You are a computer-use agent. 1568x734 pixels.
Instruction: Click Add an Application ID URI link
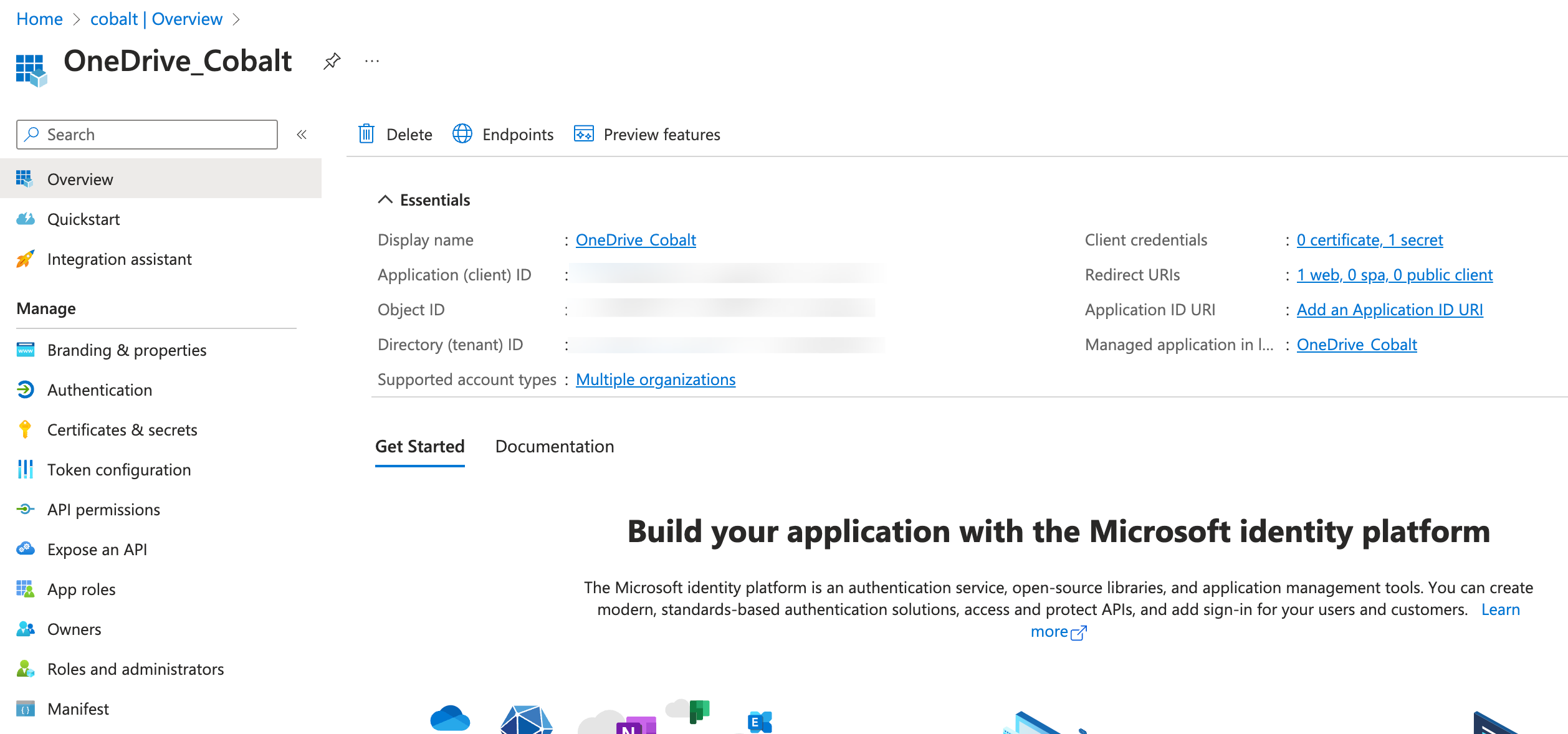click(x=1389, y=310)
